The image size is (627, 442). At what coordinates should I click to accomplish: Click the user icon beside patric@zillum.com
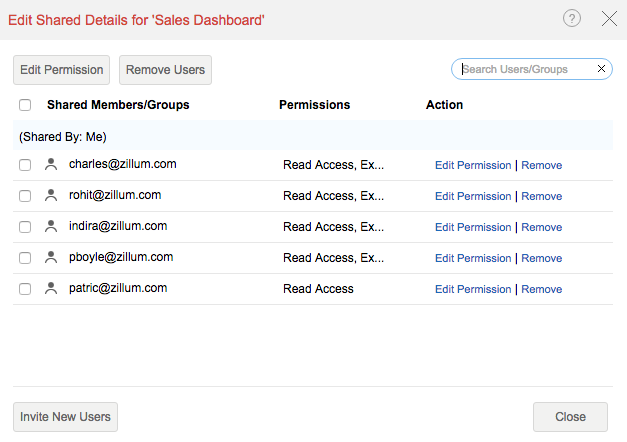point(51,289)
